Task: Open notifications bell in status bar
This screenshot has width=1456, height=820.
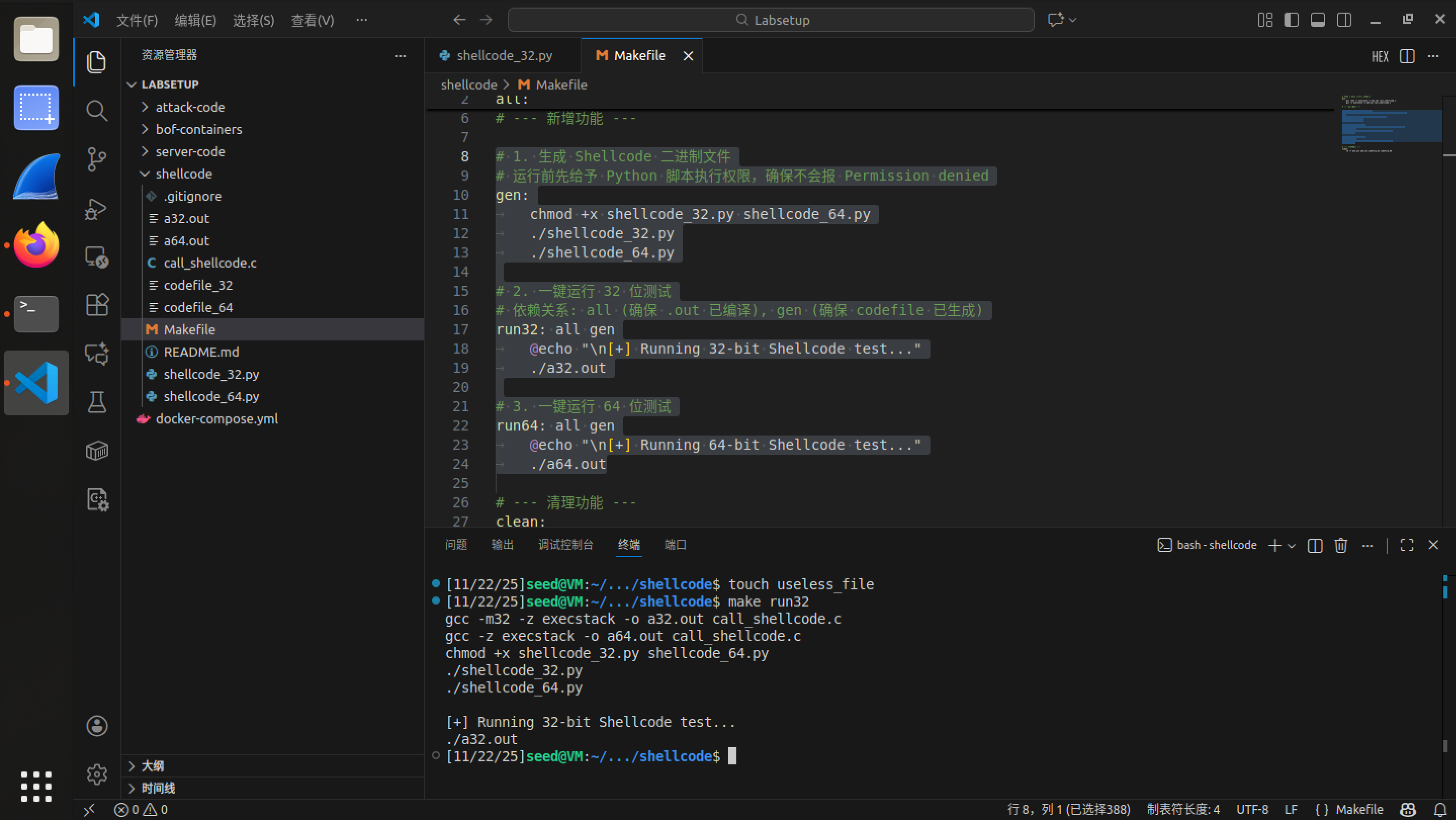Action: (x=1440, y=809)
